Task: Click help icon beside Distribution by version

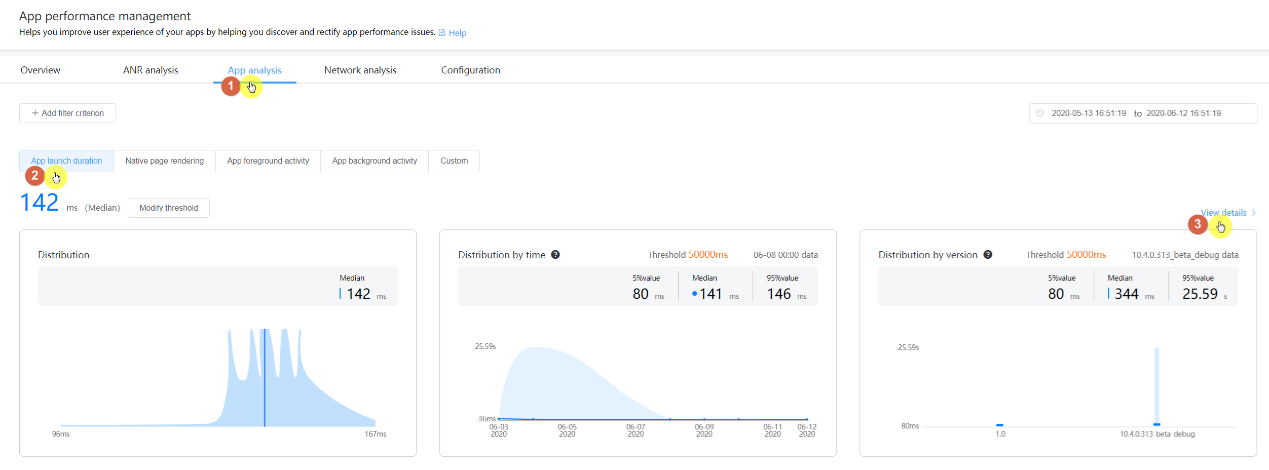Action: (988, 254)
